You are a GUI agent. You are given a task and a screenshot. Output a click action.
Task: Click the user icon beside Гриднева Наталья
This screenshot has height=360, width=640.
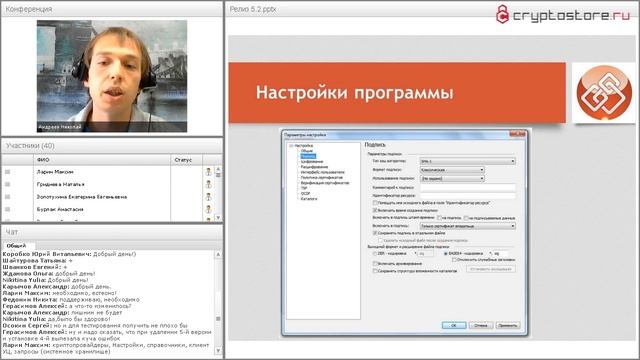click(x=208, y=184)
